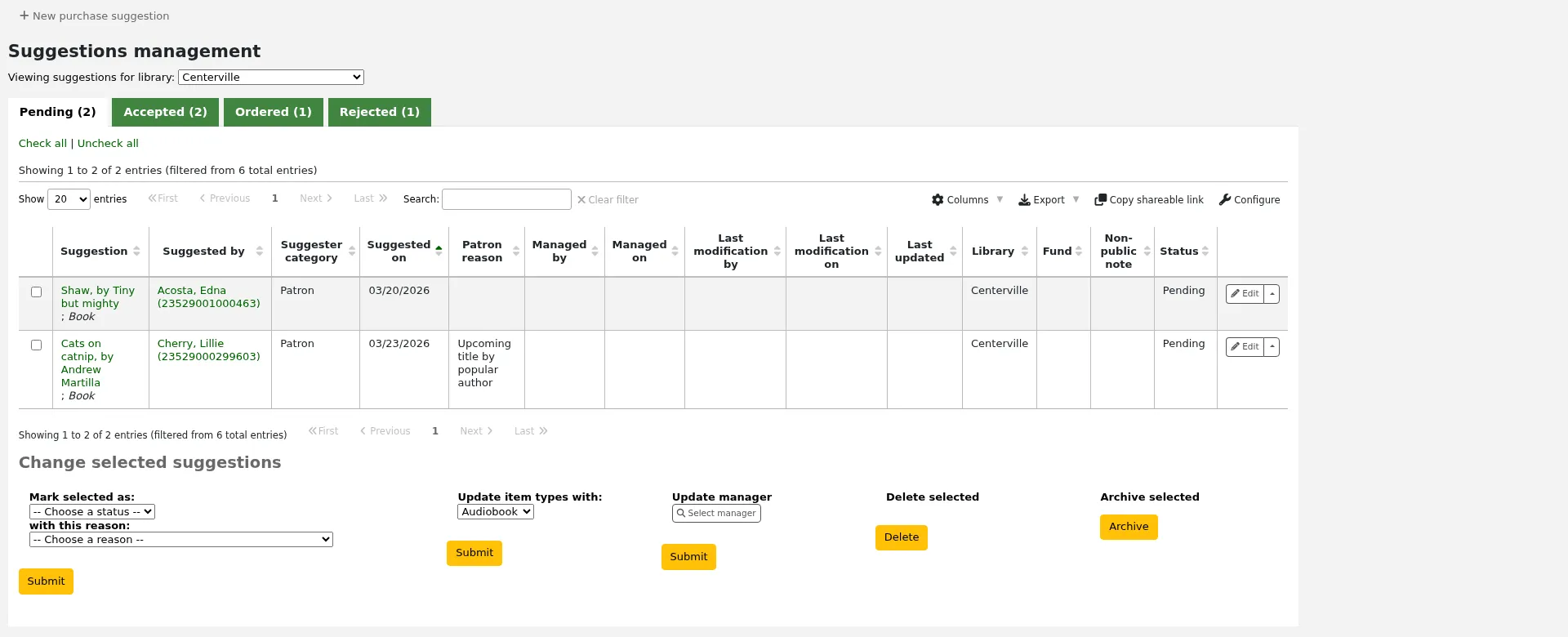Image resolution: width=1568 pixels, height=637 pixels.
Task: Expand the Export menu
Action: [x=1049, y=199]
